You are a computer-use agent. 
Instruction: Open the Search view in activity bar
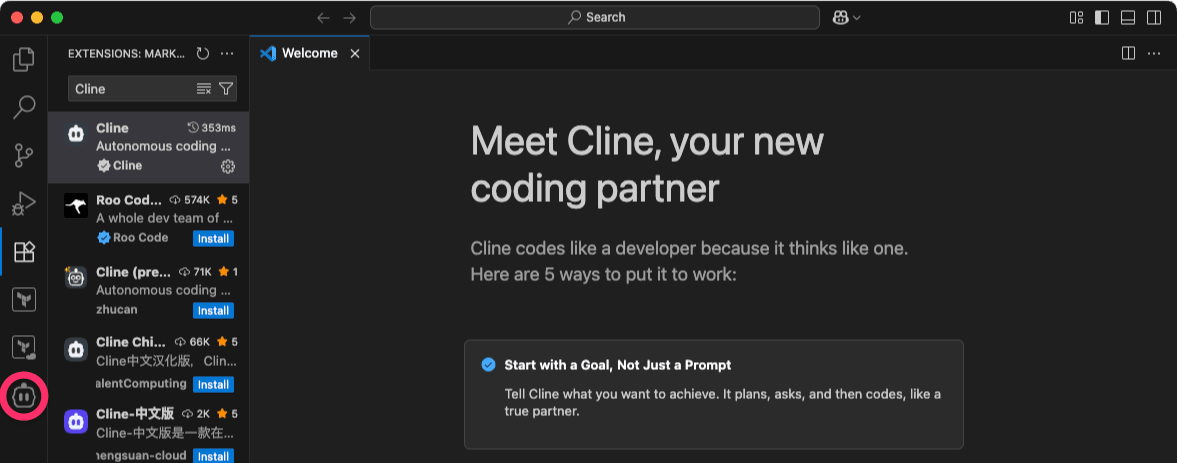(x=24, y=108)
